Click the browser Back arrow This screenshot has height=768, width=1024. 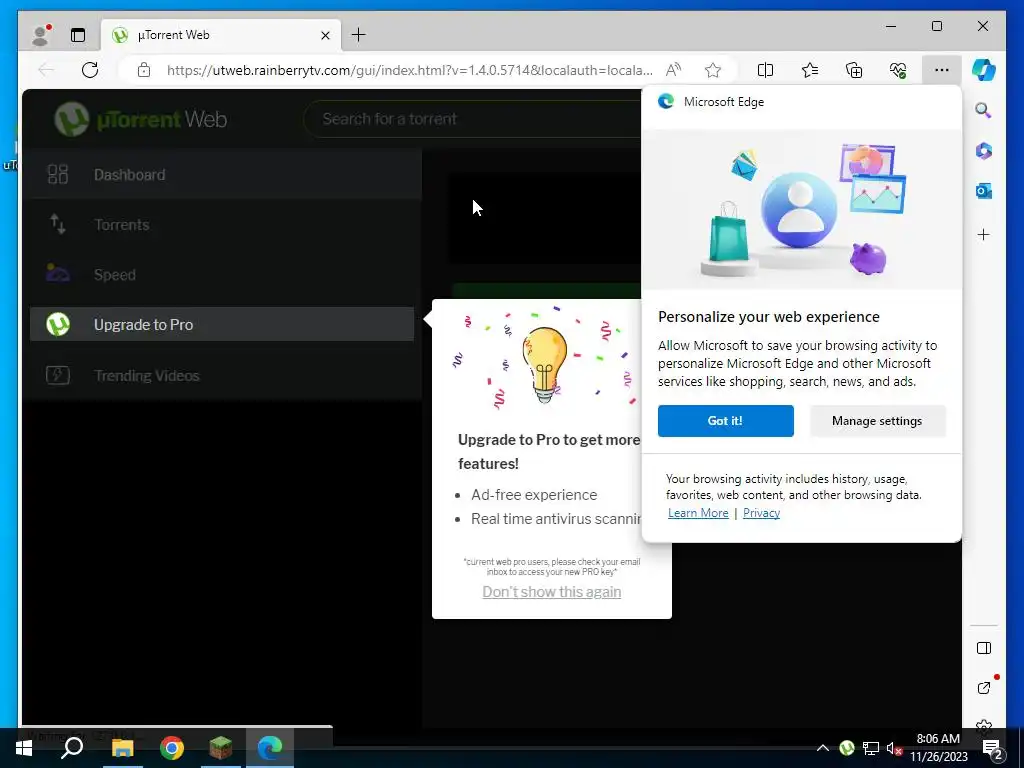click(x=46, y=70)
